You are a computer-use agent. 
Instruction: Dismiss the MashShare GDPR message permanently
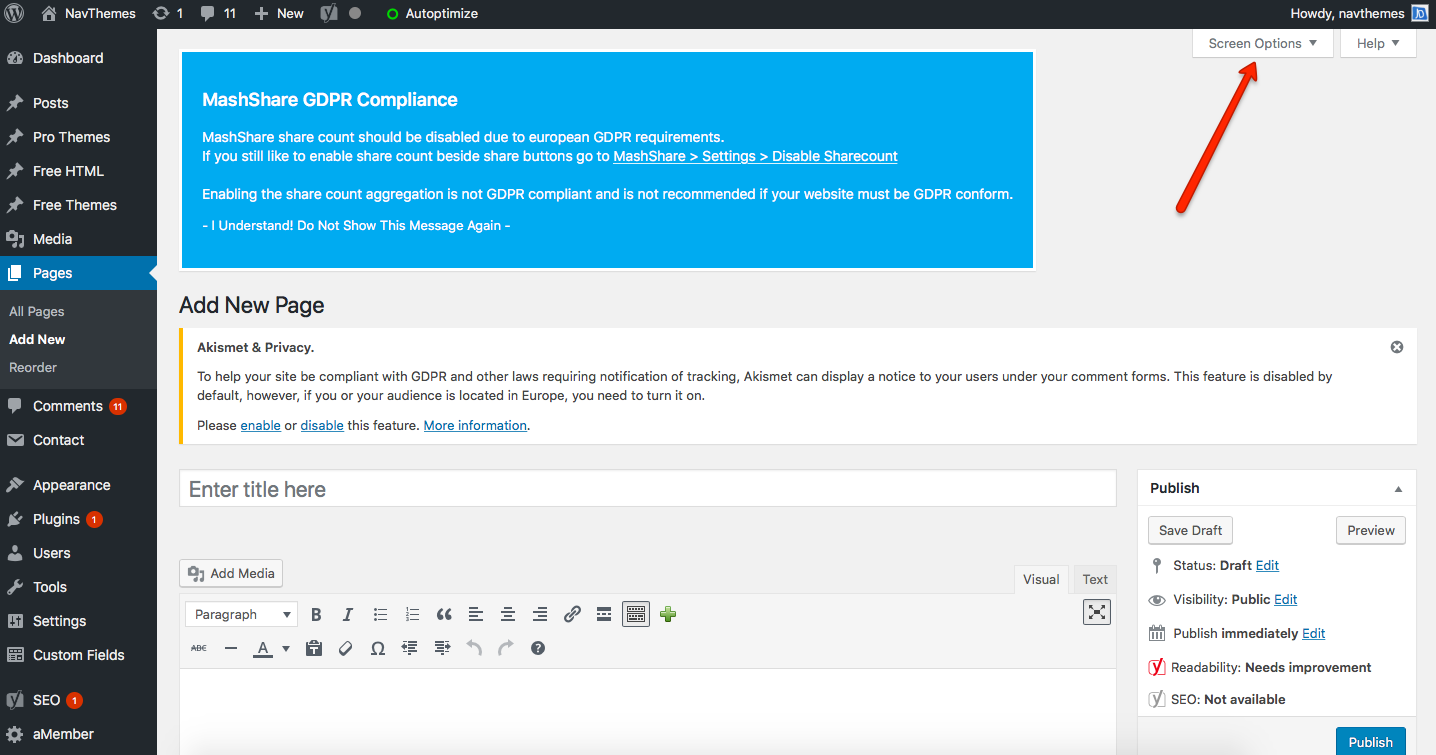356,225
